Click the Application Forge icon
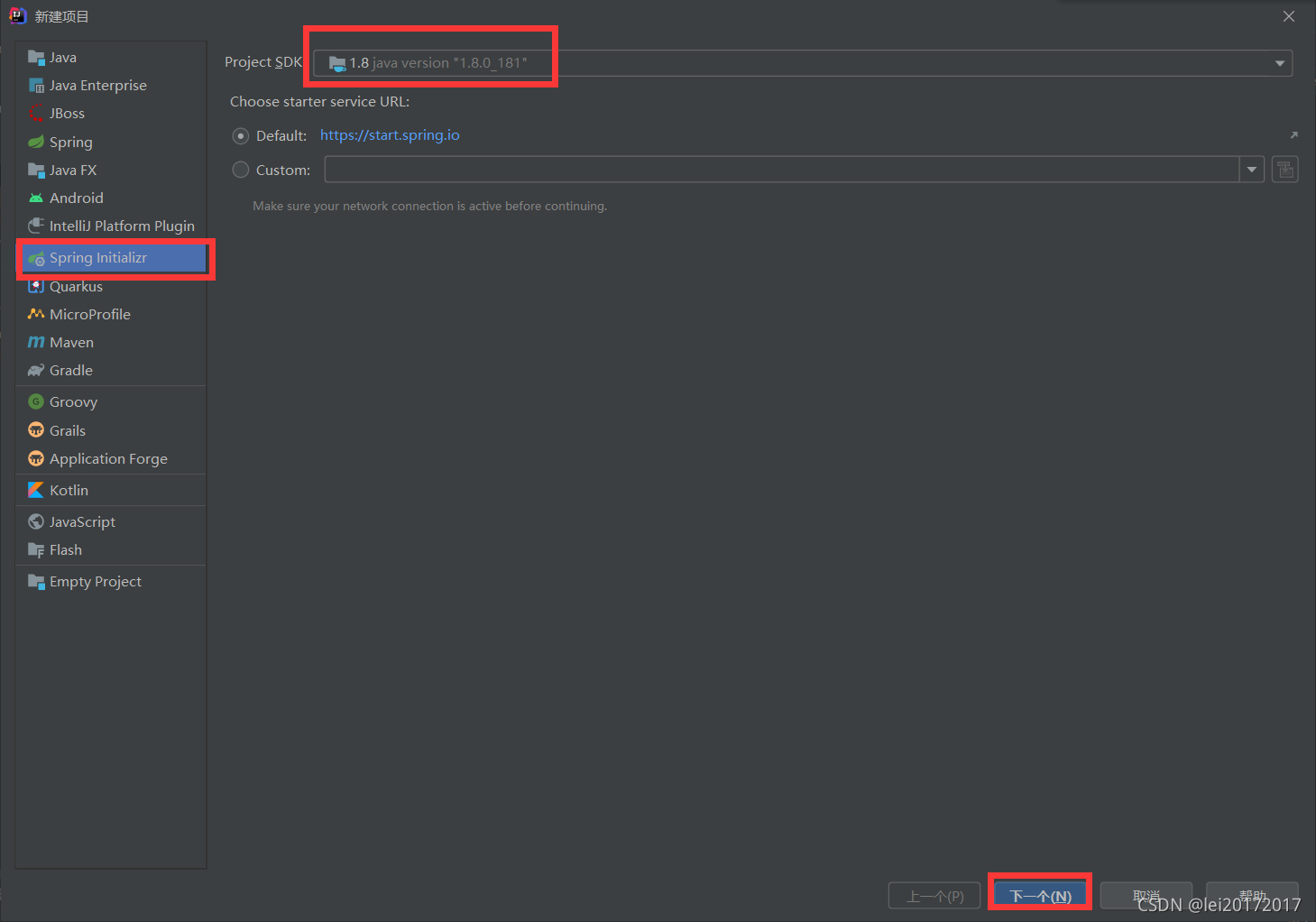 tap(36, 458)
